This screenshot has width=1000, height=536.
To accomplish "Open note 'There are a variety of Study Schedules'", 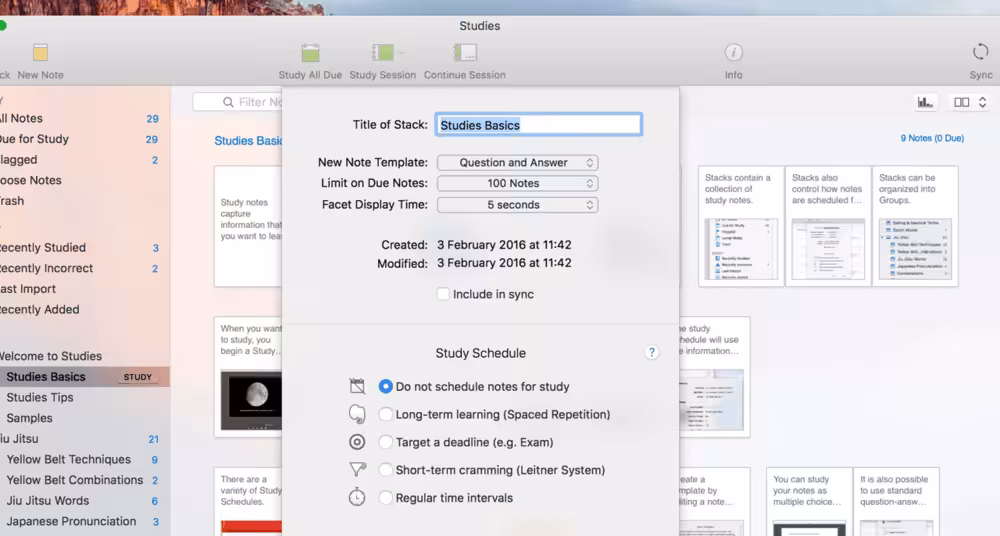I will tap(249, 502).
